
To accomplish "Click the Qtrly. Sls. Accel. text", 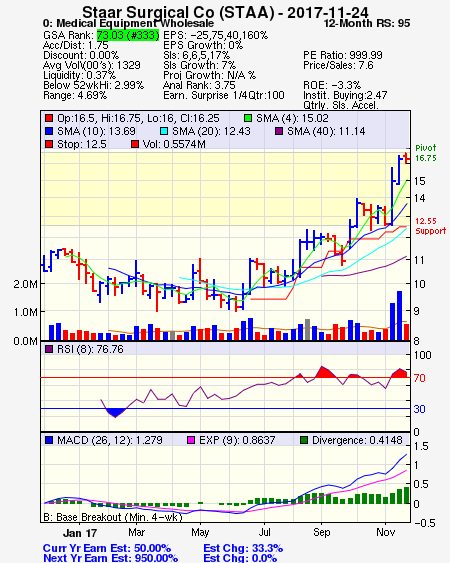I will tap(341, 105).
